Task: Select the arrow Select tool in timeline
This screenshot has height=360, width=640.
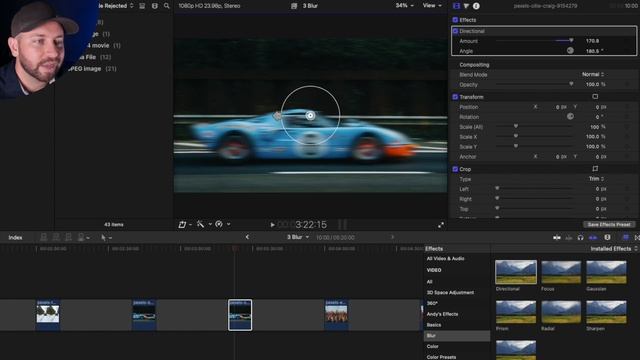Action: pos(103,237)
